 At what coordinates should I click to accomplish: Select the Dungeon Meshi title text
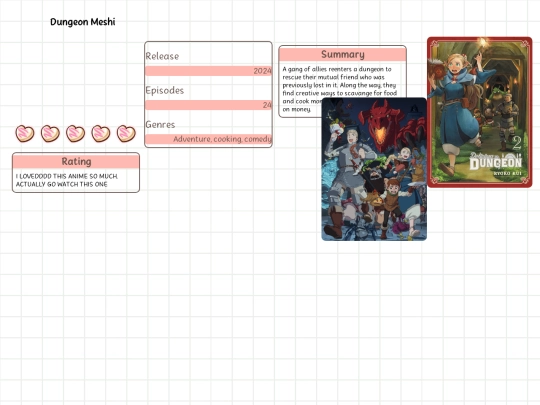point(83,22)
